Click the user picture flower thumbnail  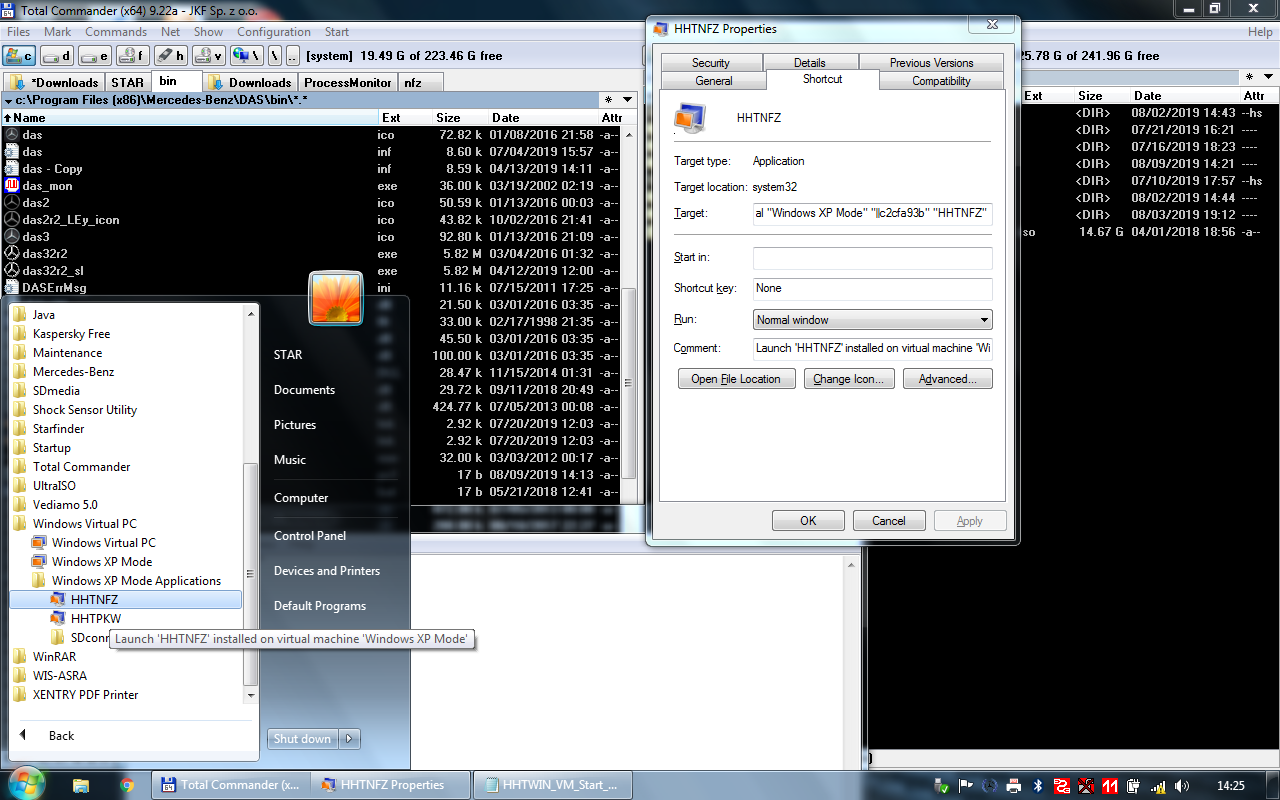click(337, 298)
